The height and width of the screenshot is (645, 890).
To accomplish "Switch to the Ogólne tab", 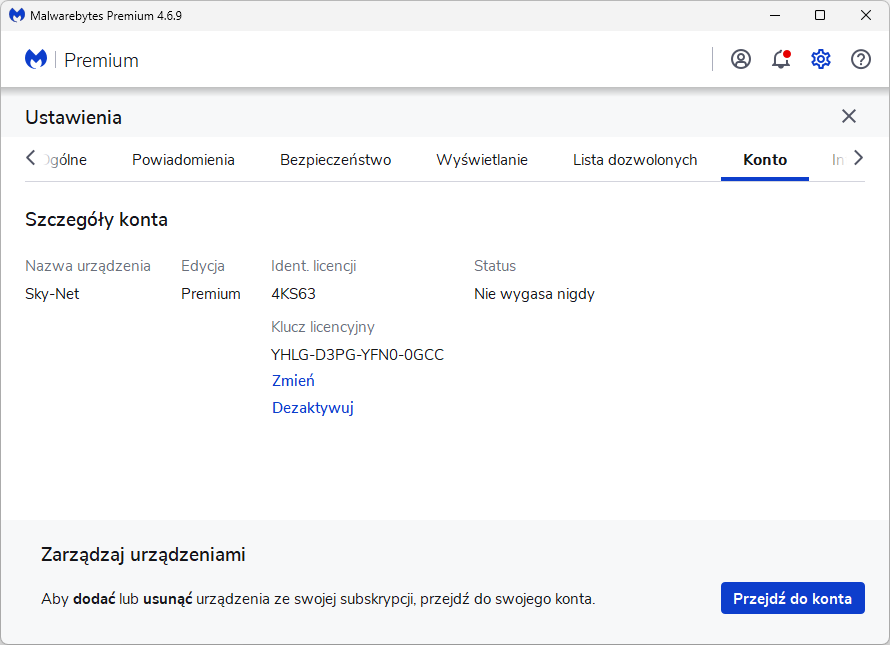I will point(65,160).
